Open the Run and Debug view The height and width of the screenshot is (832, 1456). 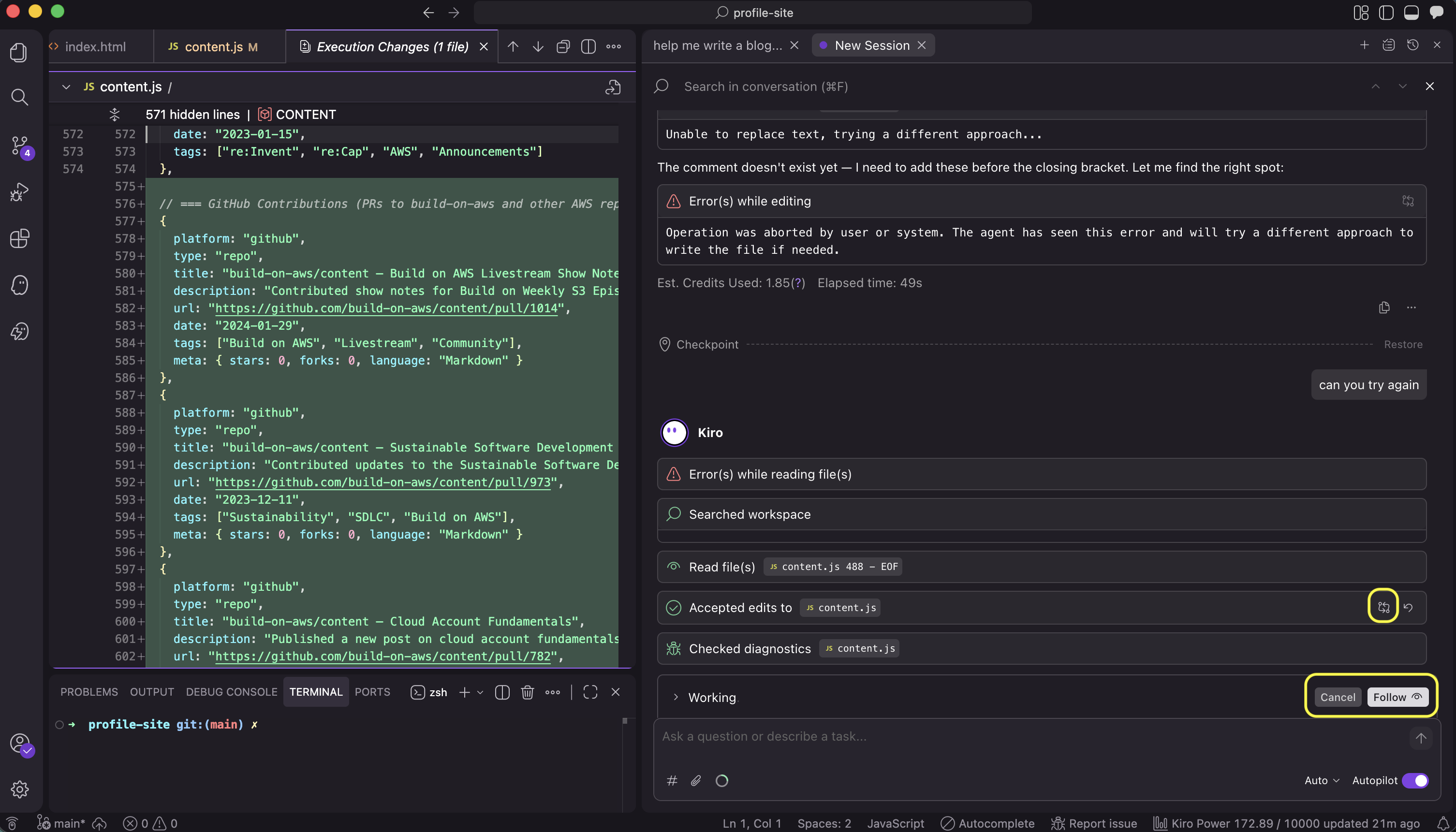(19, 191)
